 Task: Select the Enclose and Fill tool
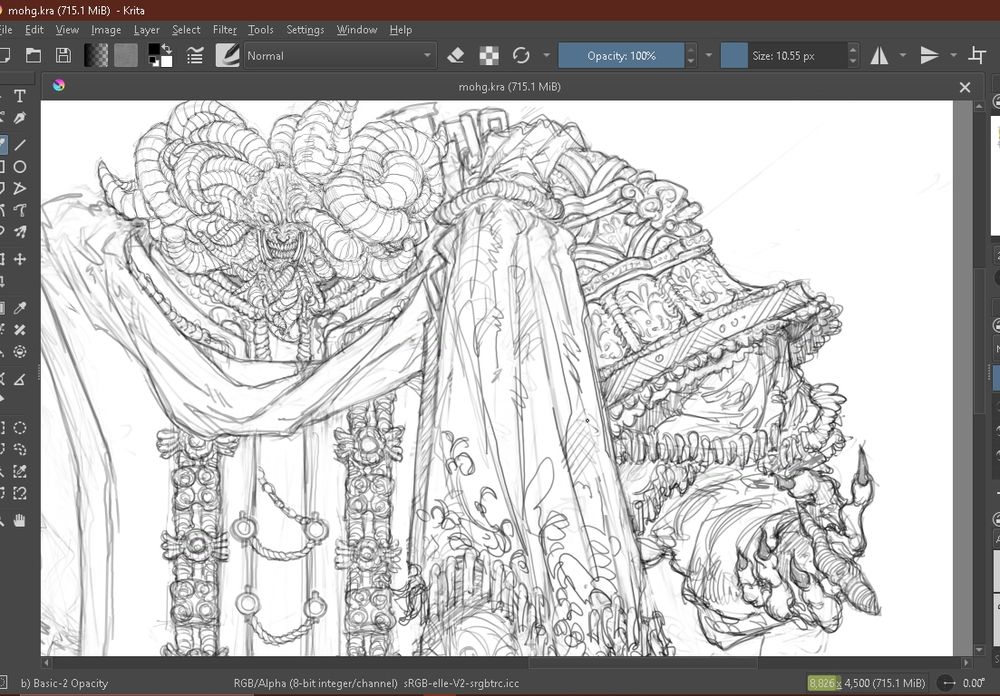tap(20, 352)
